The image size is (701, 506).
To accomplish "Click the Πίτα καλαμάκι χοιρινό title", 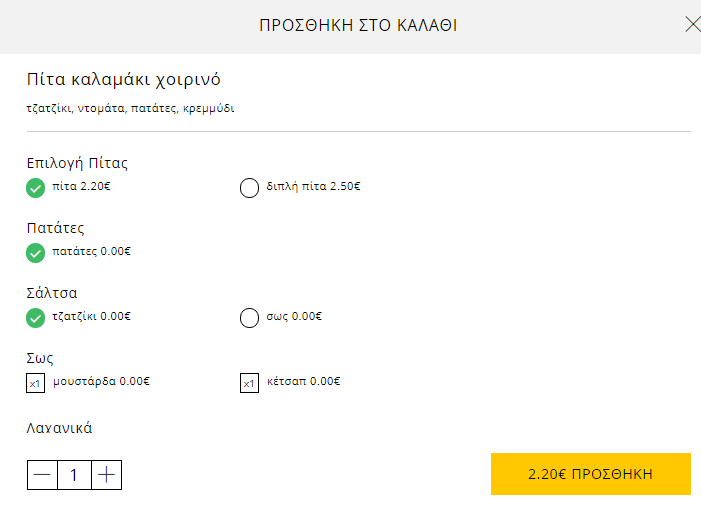I will coord(123,80).
